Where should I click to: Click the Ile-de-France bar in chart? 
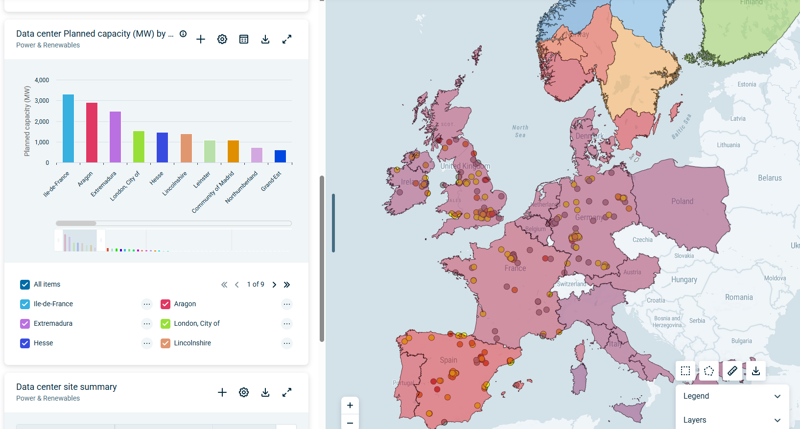pyautogui.click(x=68, y=129)
